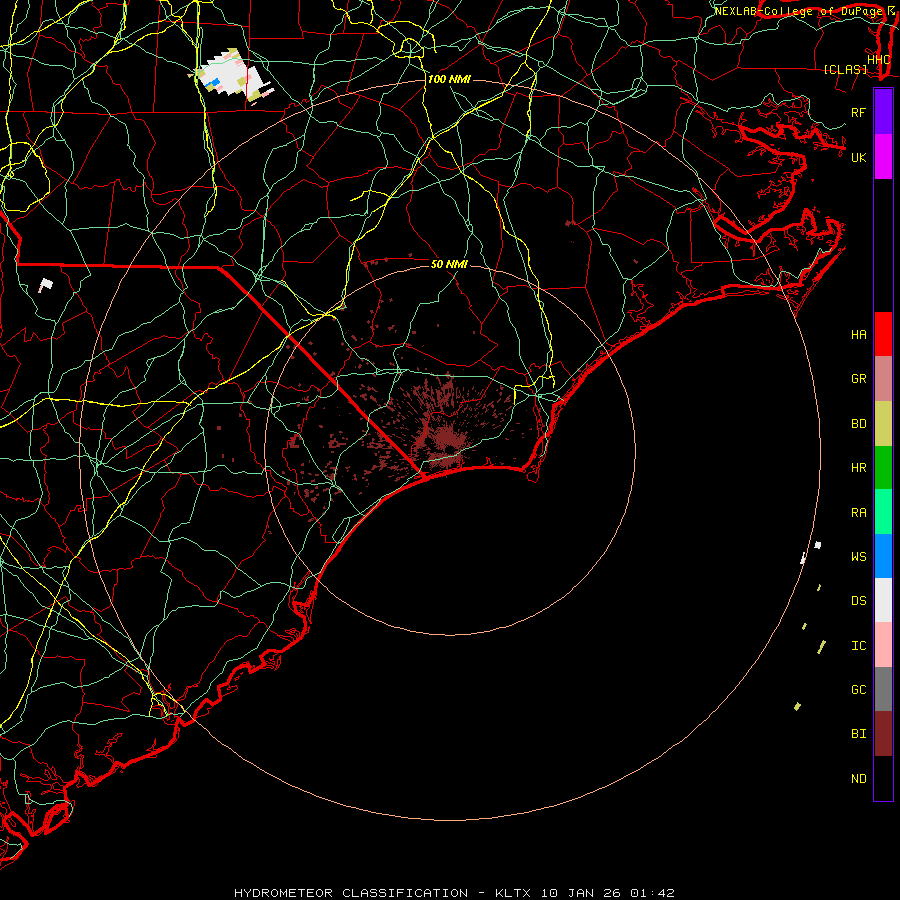Click the green HR legend color swatch
Image resolution: width=900 pixels, height=900 pixels.
click(883, 468)
